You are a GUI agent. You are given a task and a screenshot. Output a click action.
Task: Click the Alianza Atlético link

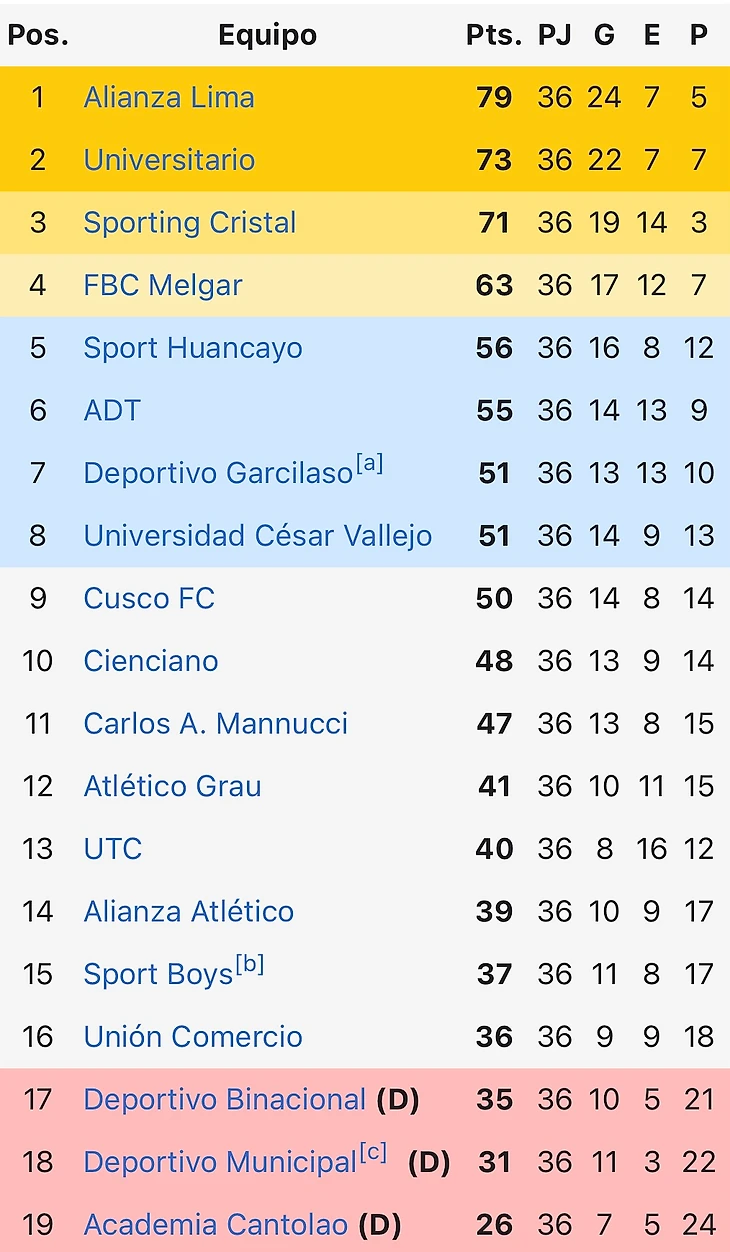[x=189, y=912]
